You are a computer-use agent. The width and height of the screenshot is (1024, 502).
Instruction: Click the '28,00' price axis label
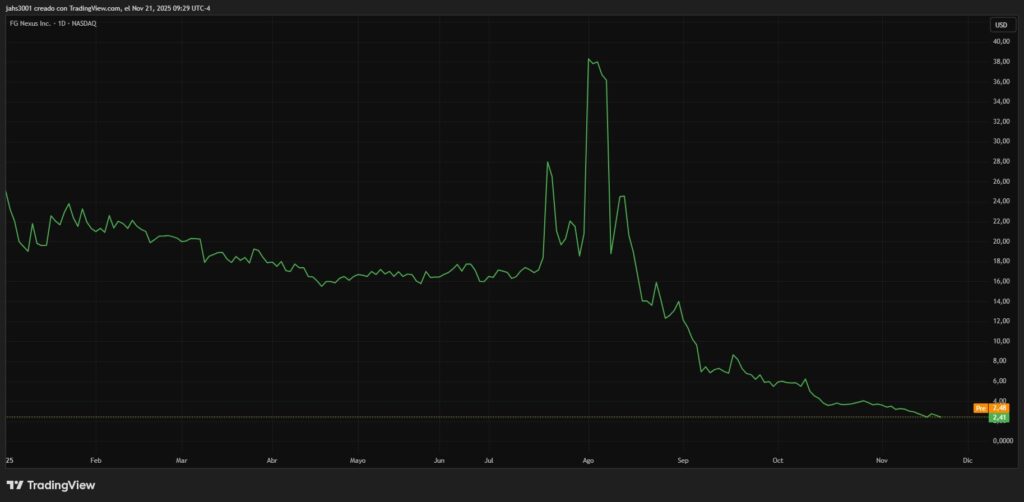(1001, 161)
